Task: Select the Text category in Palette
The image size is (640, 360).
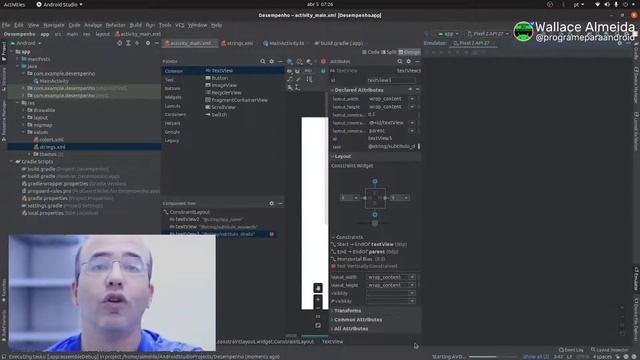Action: [169, 80]
